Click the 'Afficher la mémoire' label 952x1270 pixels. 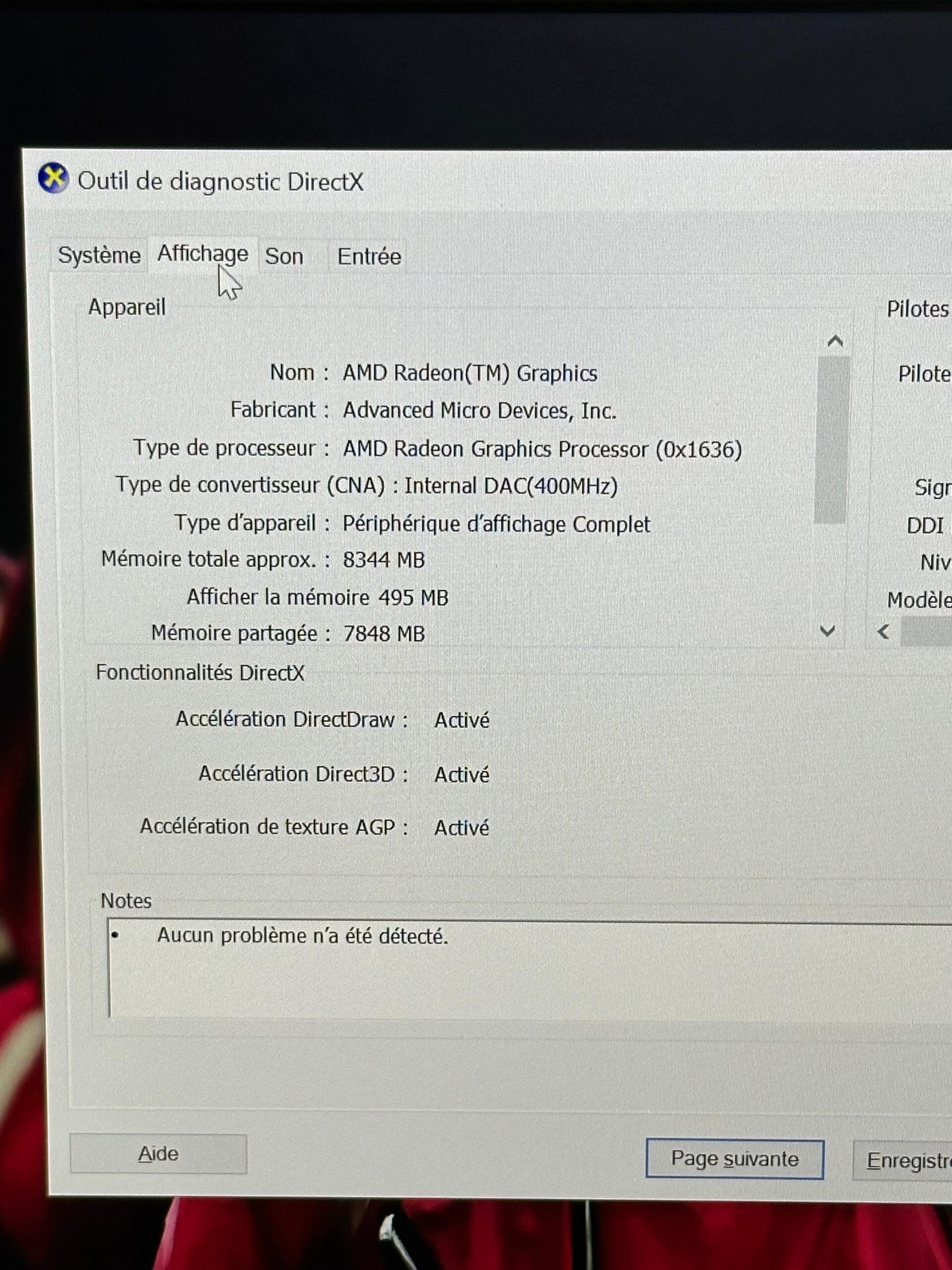click(278, 597)
